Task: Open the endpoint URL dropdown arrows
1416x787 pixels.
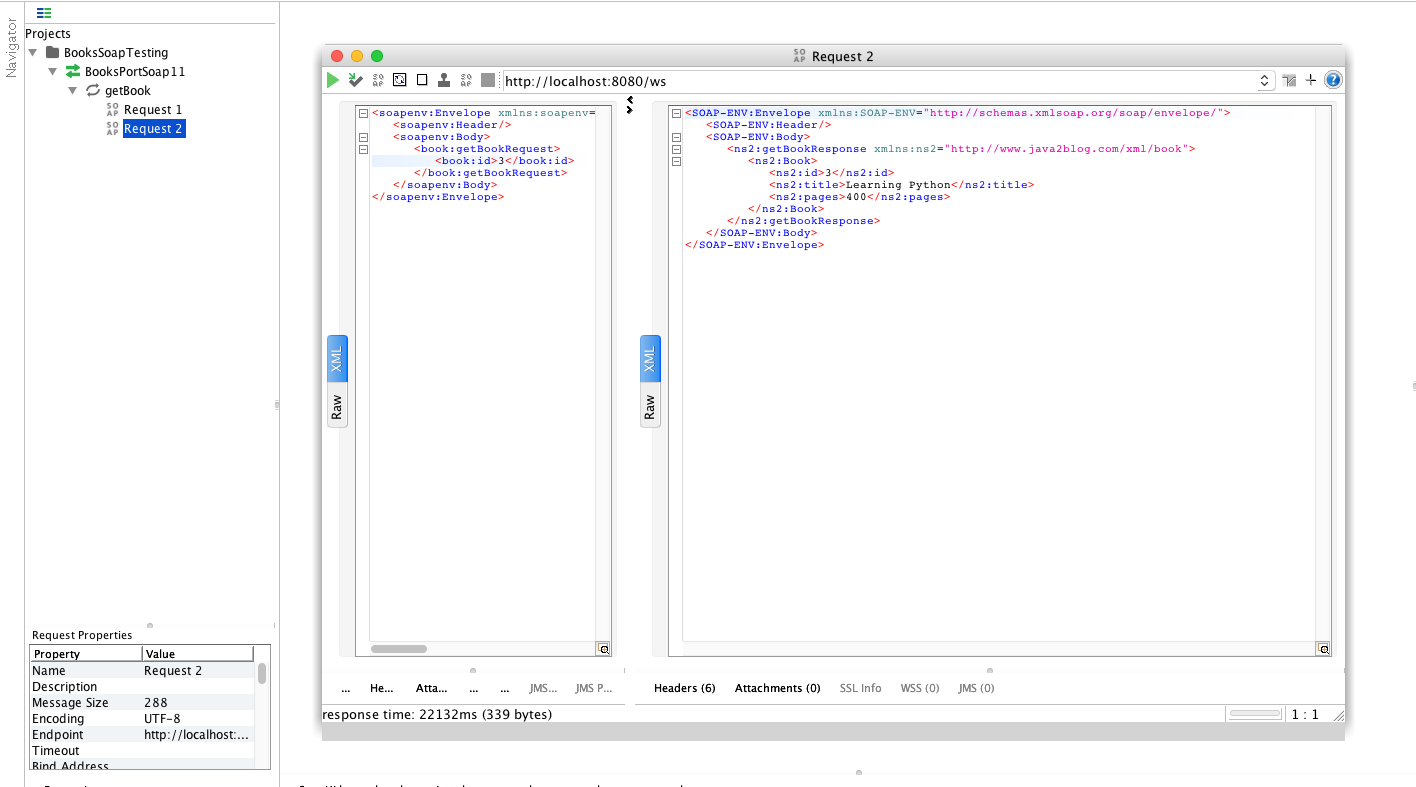Action: pyautogui.click(x=1264, y=81)
